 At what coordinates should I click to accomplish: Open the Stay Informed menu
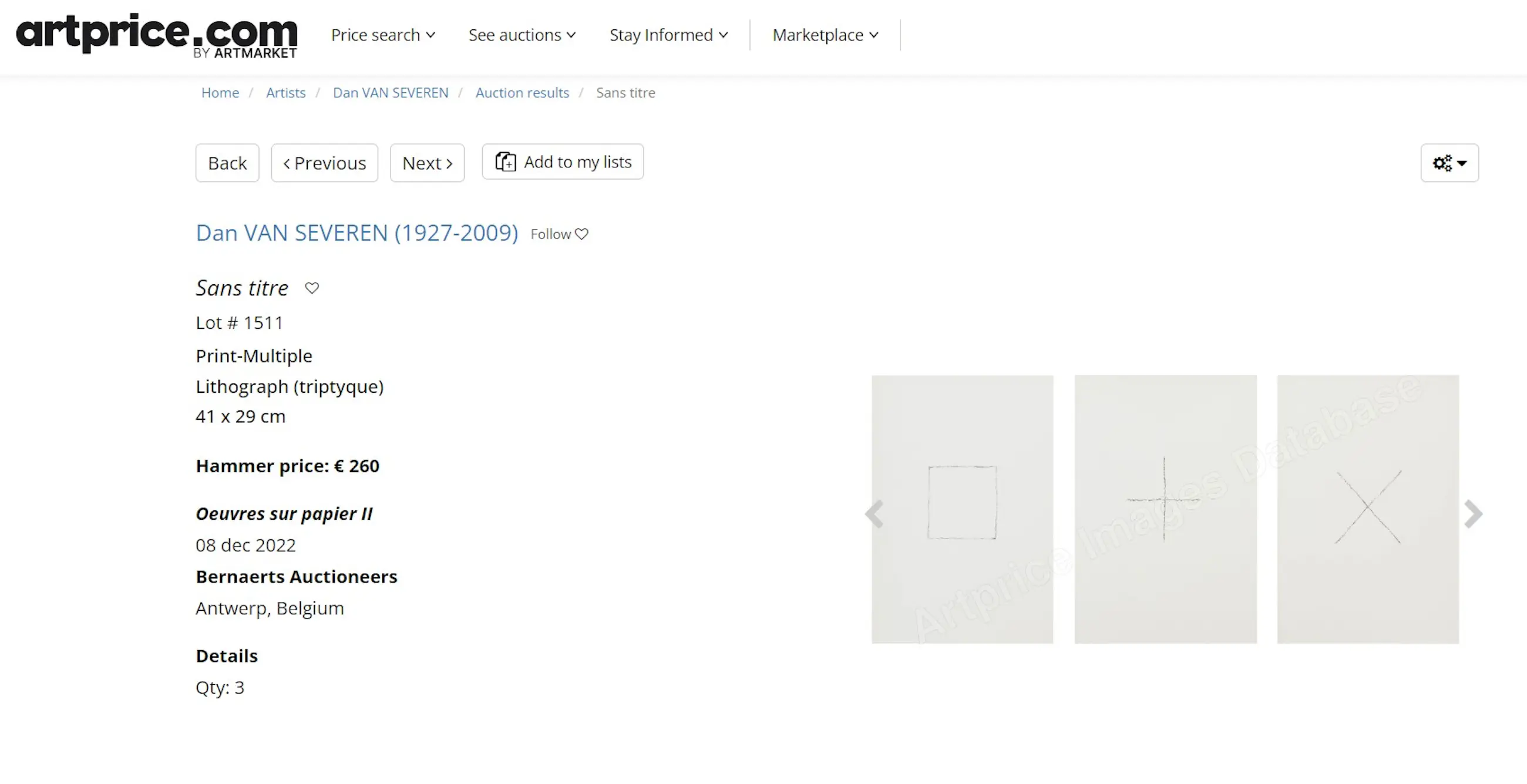tap(668, 35)
